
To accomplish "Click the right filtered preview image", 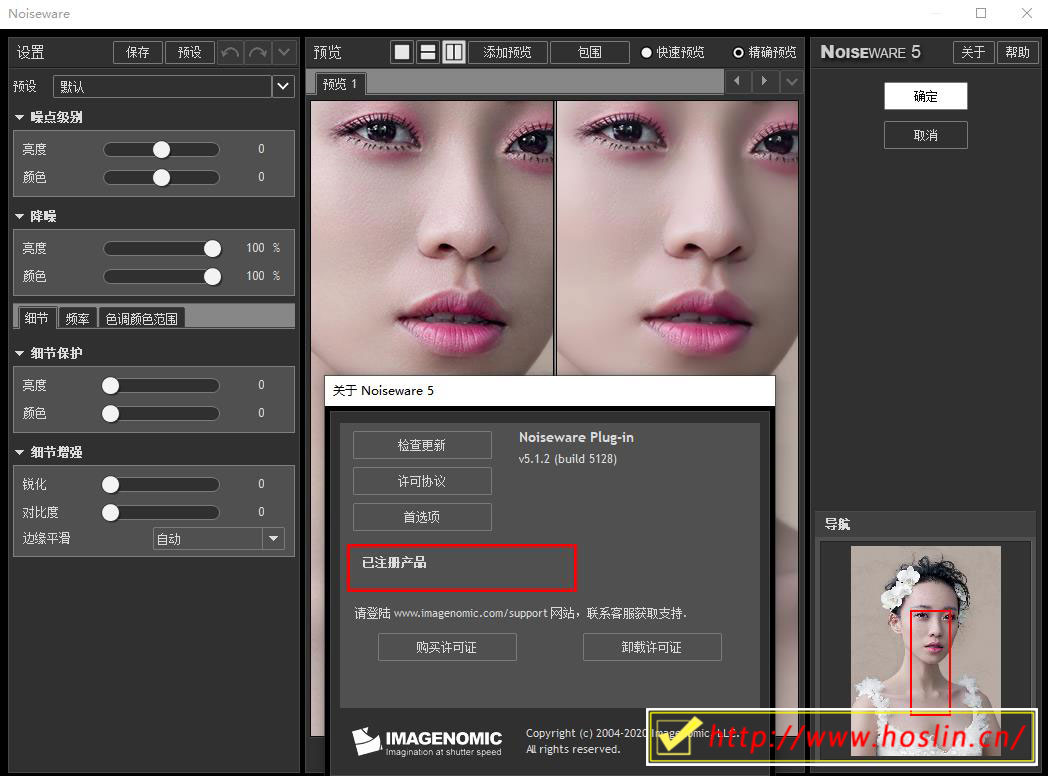I will 677,238.
